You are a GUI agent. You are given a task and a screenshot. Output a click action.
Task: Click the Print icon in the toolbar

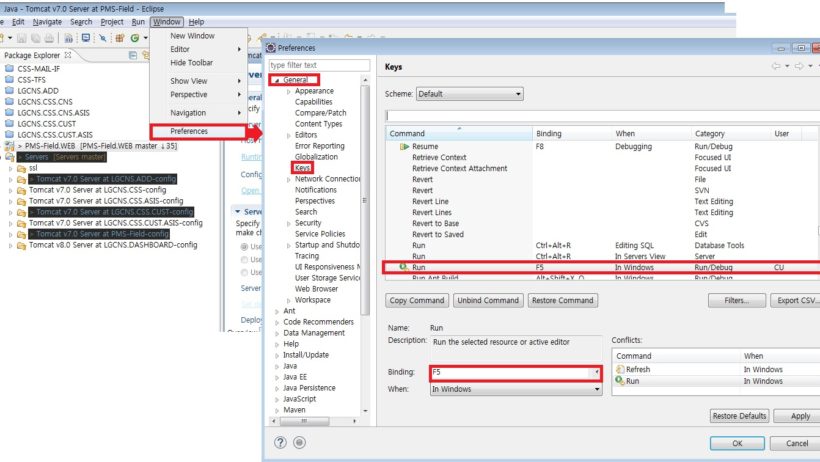(x=49, y=38)
